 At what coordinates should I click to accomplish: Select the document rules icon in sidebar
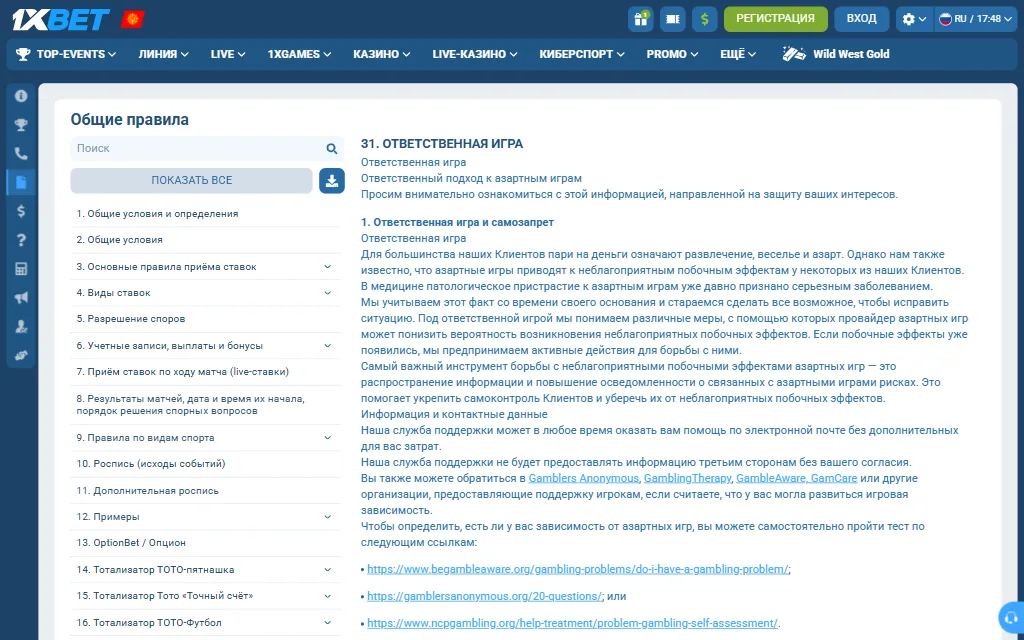click(21, 182)
